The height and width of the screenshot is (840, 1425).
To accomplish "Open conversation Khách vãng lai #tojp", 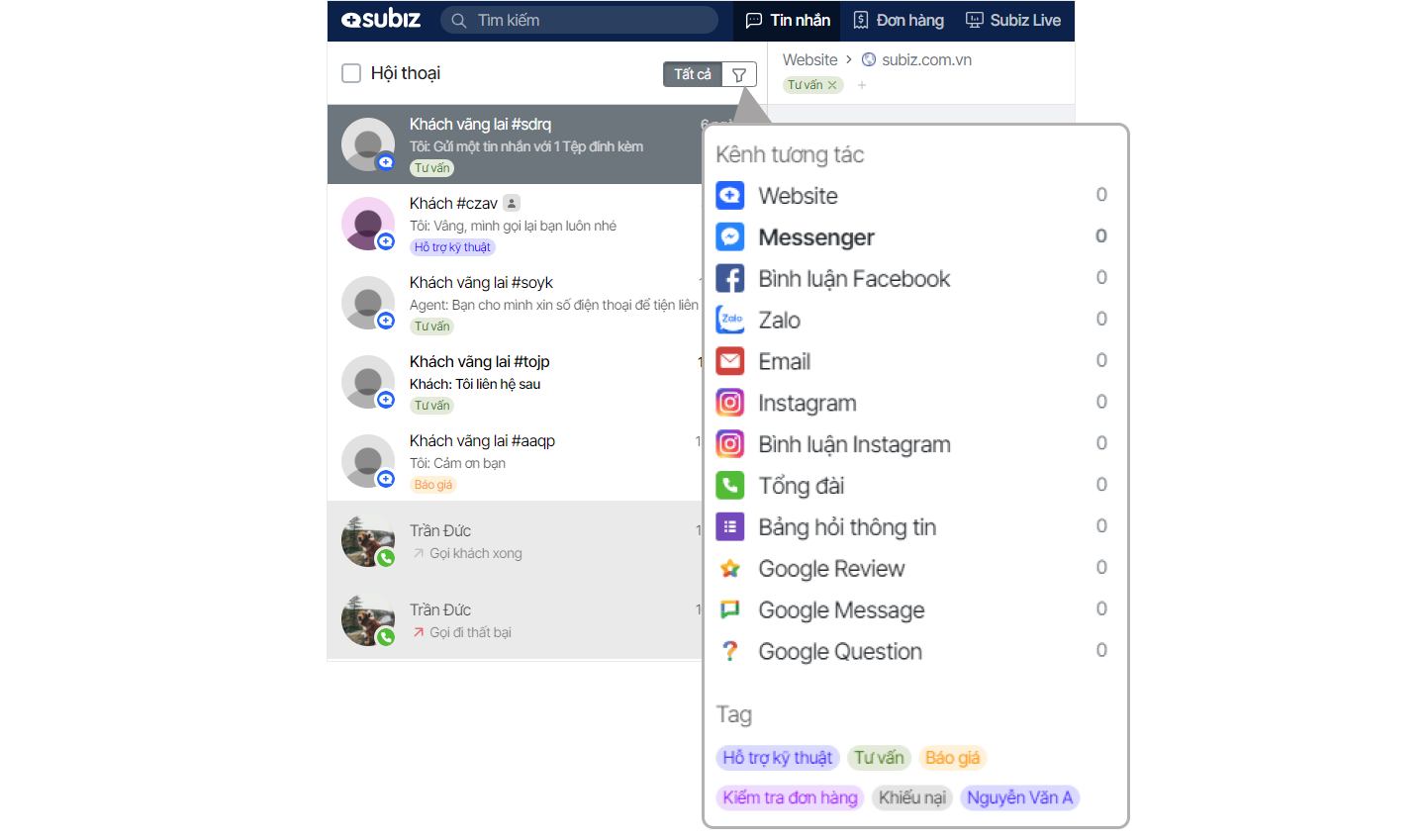I will click(x=515, y=382).
